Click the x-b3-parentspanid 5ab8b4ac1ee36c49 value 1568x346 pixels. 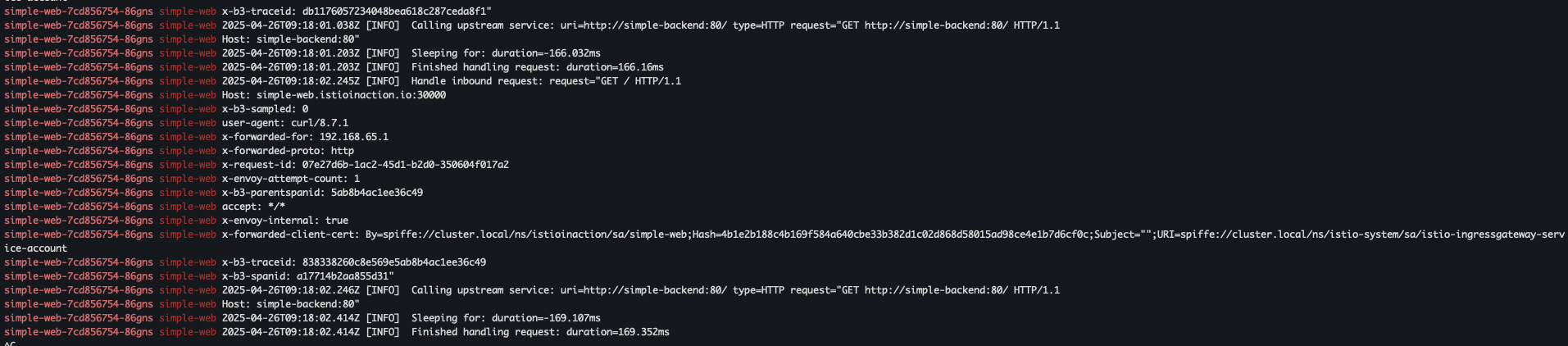377,193
